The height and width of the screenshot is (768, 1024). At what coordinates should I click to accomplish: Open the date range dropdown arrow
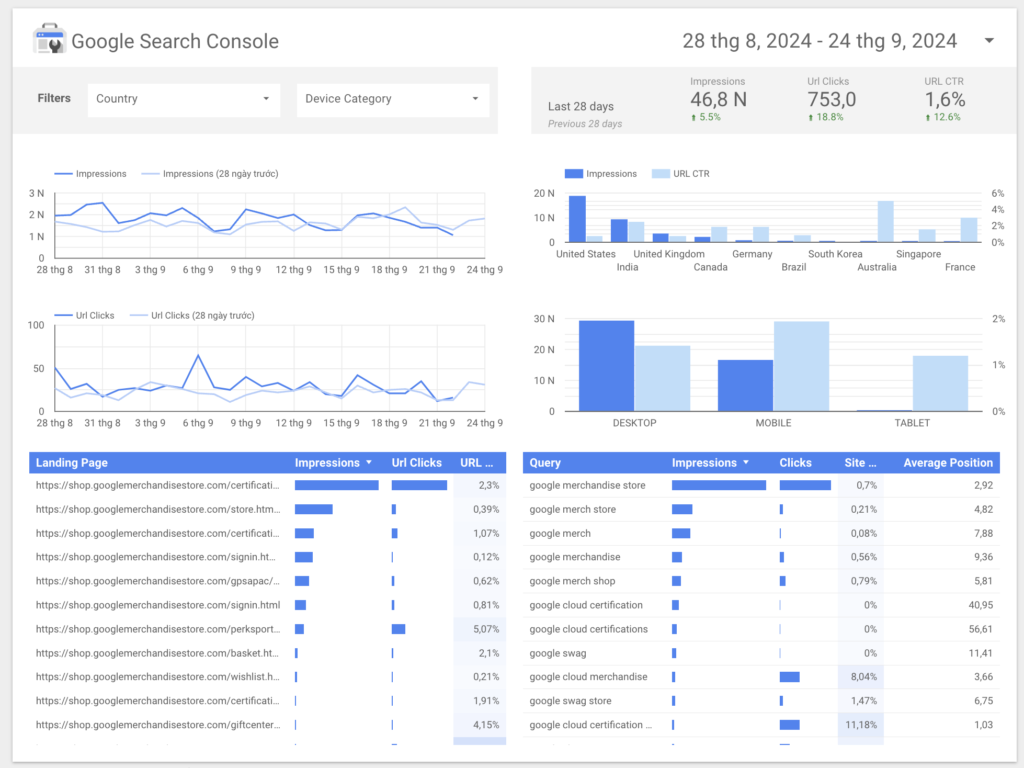pos(989,40)
